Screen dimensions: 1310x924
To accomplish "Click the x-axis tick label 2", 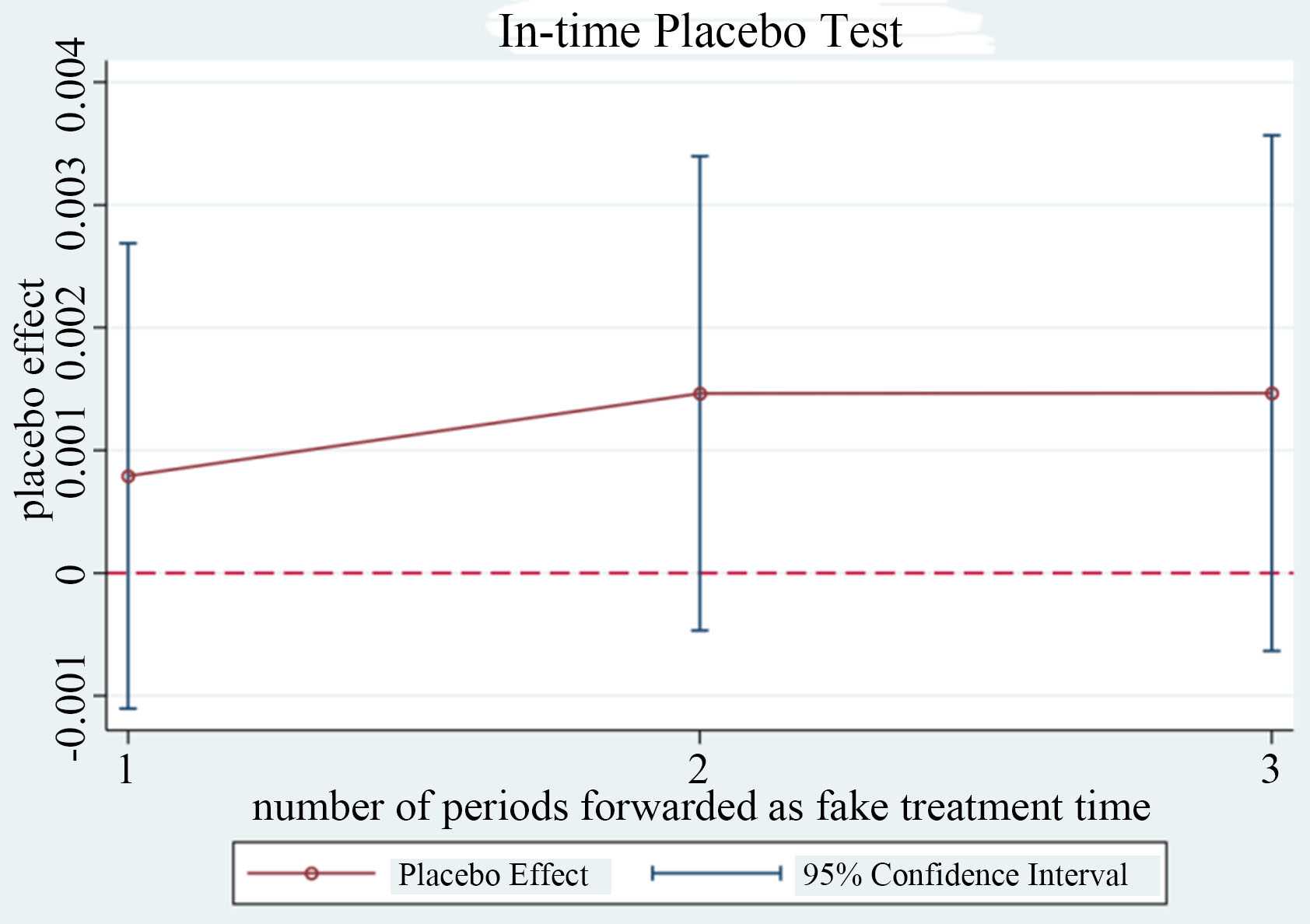I will coord(699,769).
